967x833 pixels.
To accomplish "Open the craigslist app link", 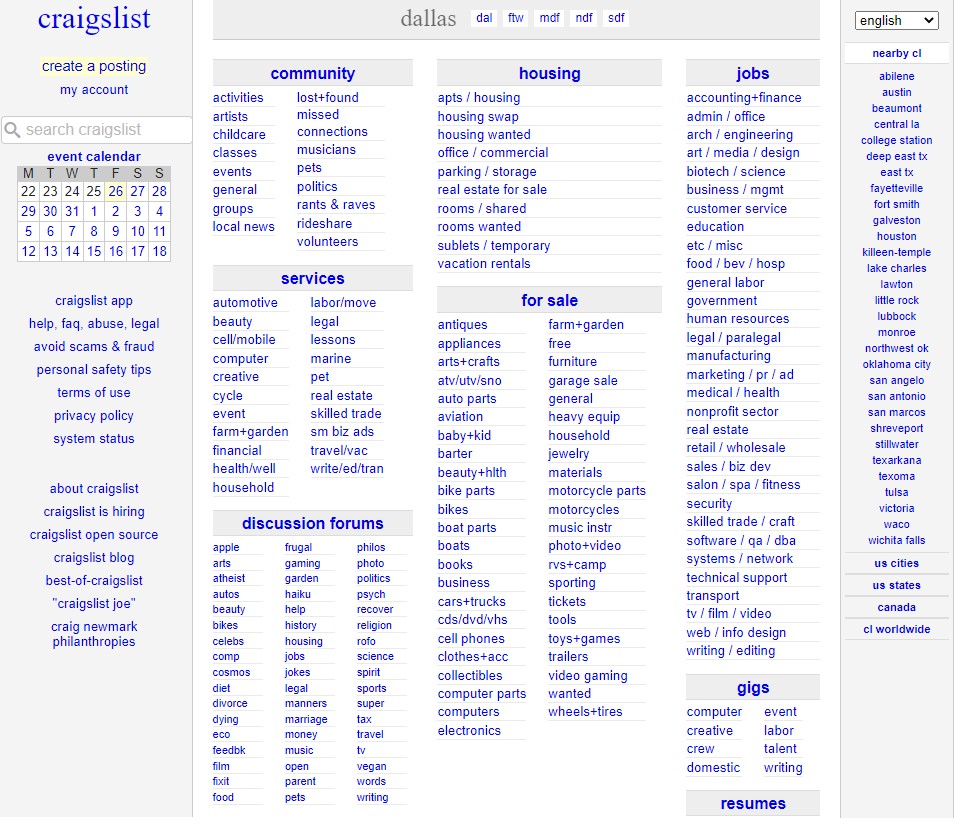I will 94,300.
